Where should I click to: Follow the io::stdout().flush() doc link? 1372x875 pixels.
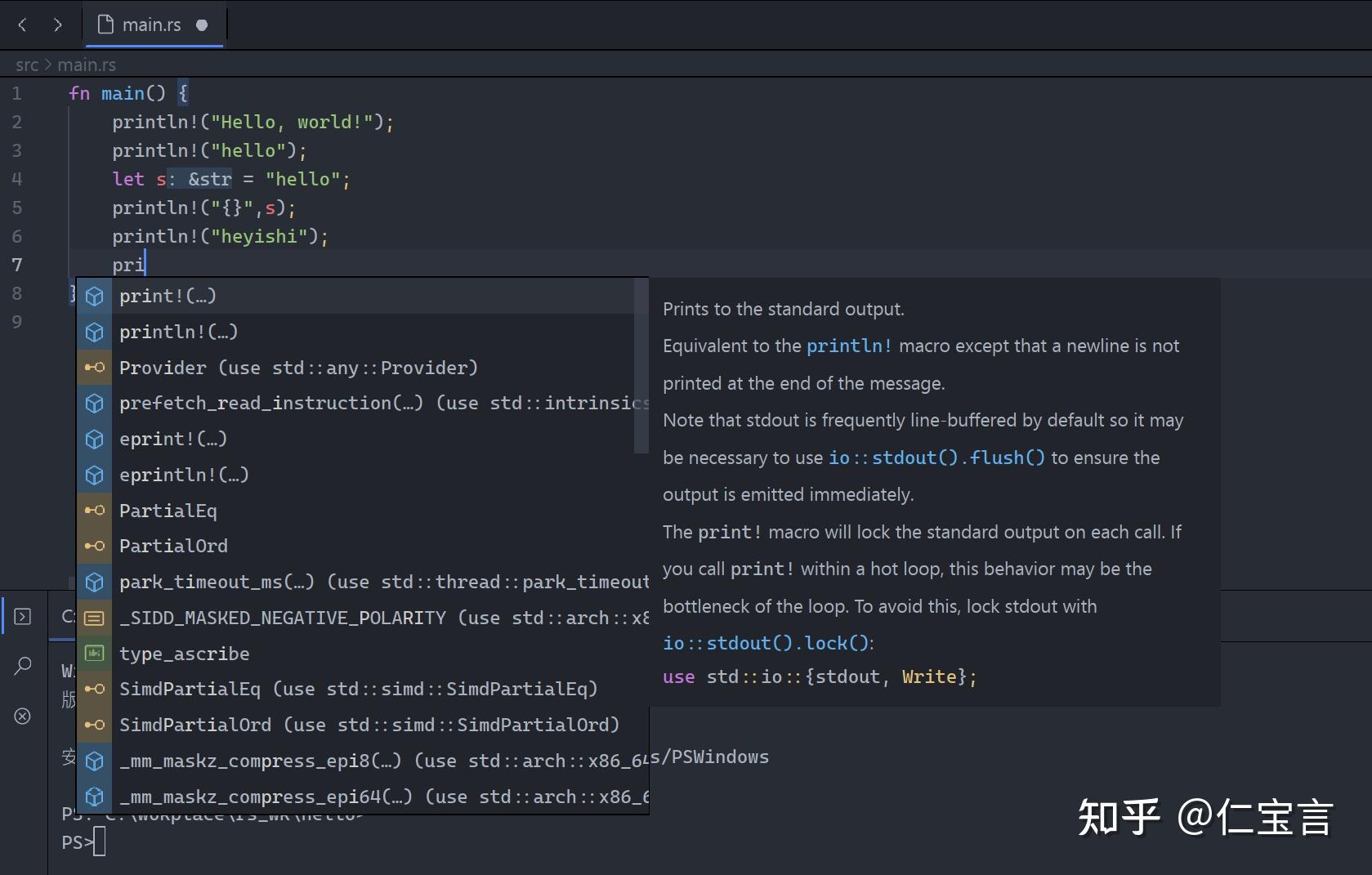936,458
